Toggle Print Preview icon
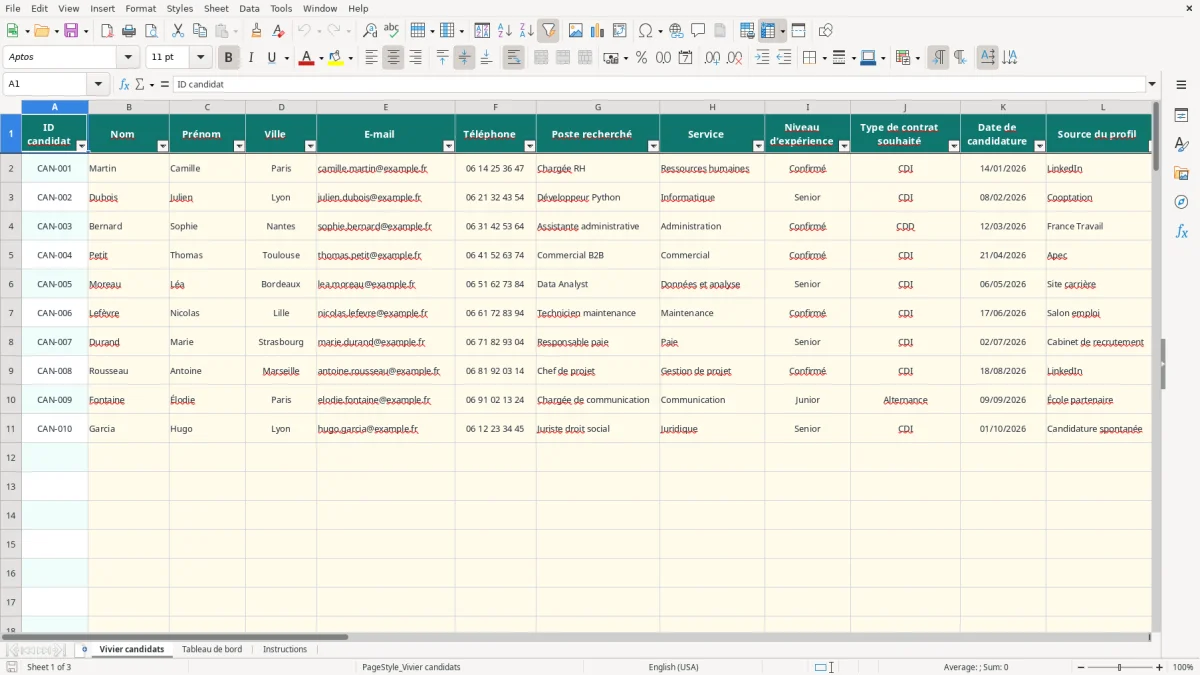 click(x=151, y=31)
